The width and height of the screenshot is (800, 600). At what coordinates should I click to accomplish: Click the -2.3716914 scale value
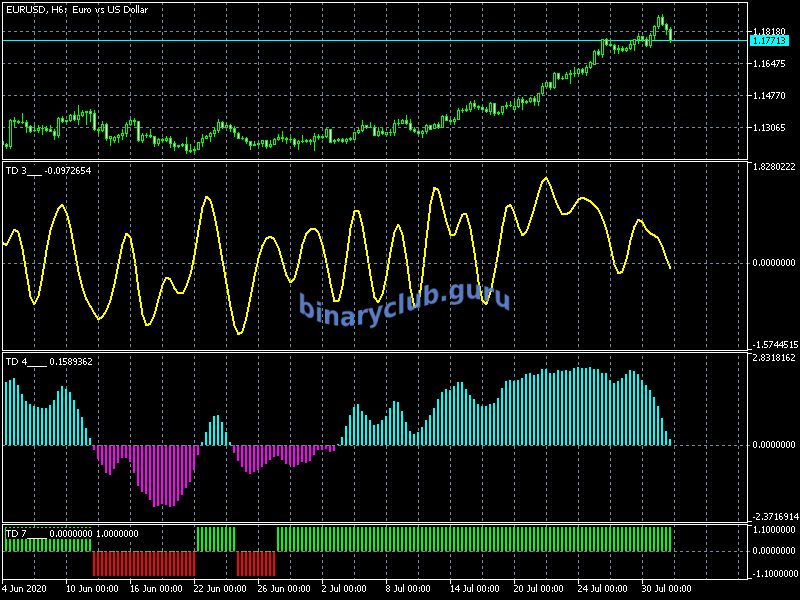[773, 517]
